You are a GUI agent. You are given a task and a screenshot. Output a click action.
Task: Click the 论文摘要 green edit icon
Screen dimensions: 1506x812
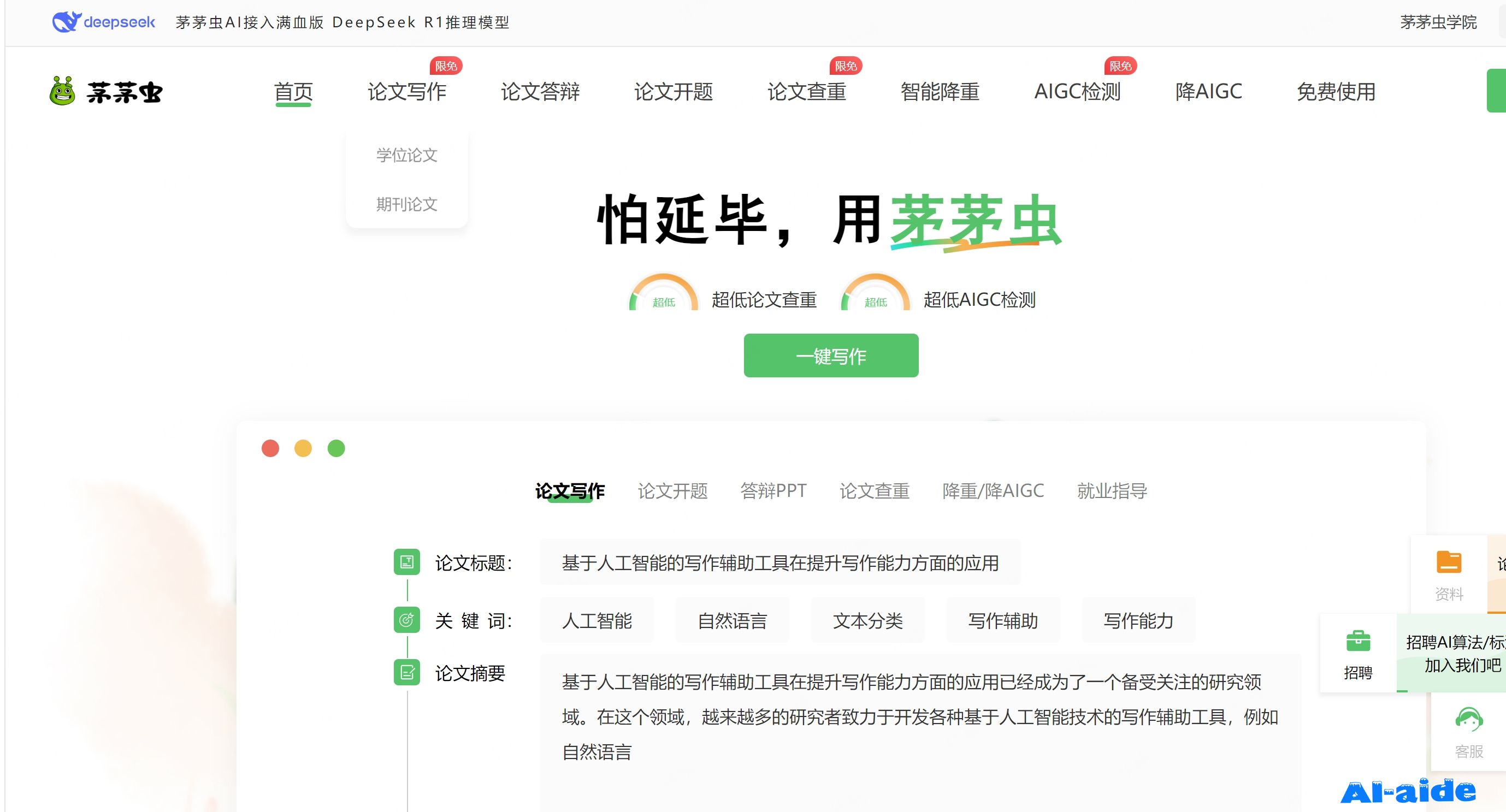coord(407,672)
